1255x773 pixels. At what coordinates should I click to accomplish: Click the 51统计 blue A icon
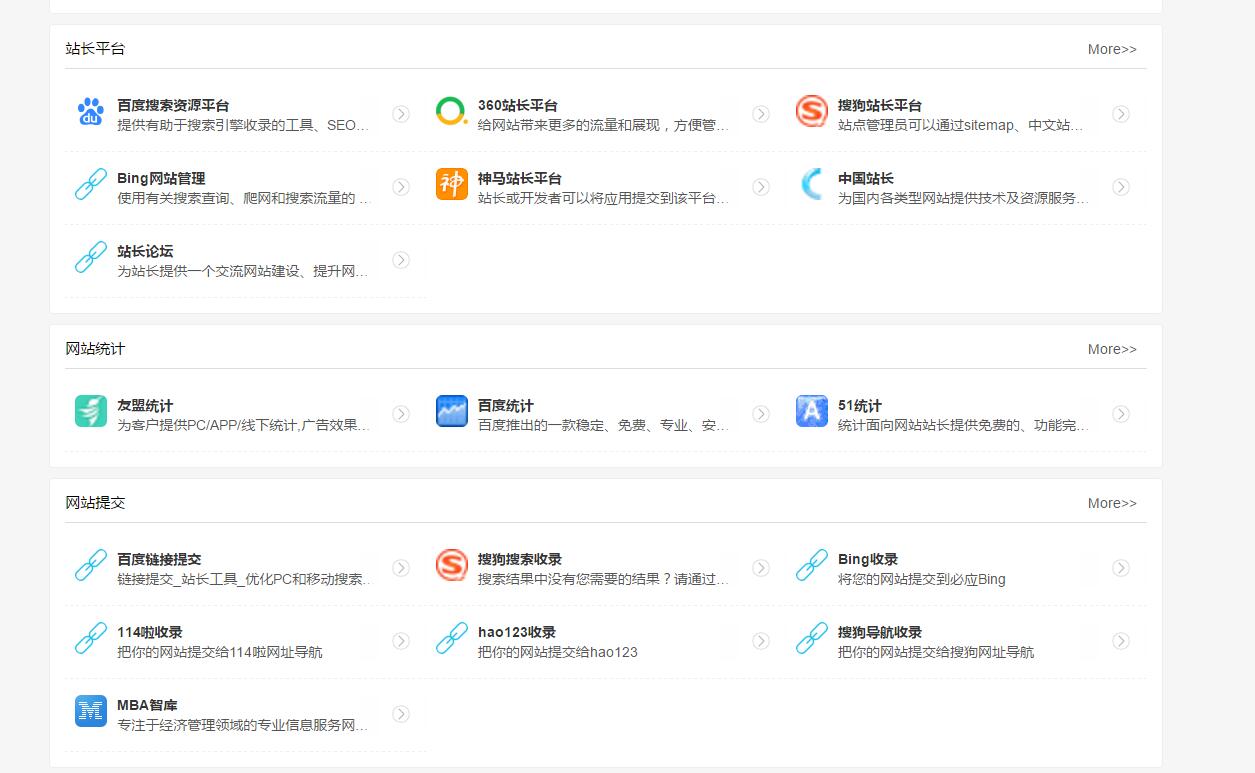[x=810, y=411]
